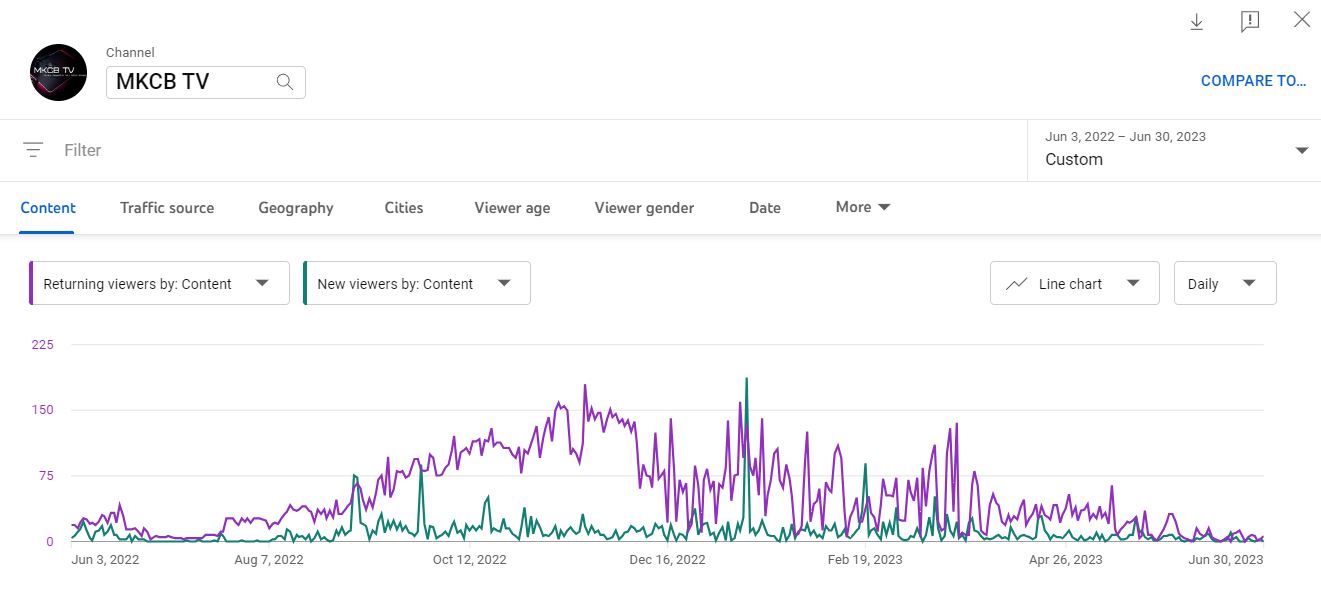
Task: Go to the Viewer gender tab
Action: (644, 208)
